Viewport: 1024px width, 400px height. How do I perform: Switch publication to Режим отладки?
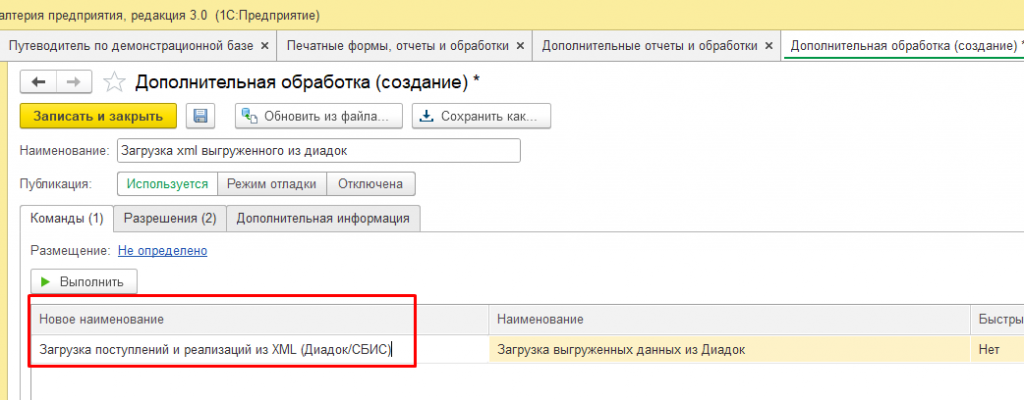pyautogui.click(x=272, y=184)
